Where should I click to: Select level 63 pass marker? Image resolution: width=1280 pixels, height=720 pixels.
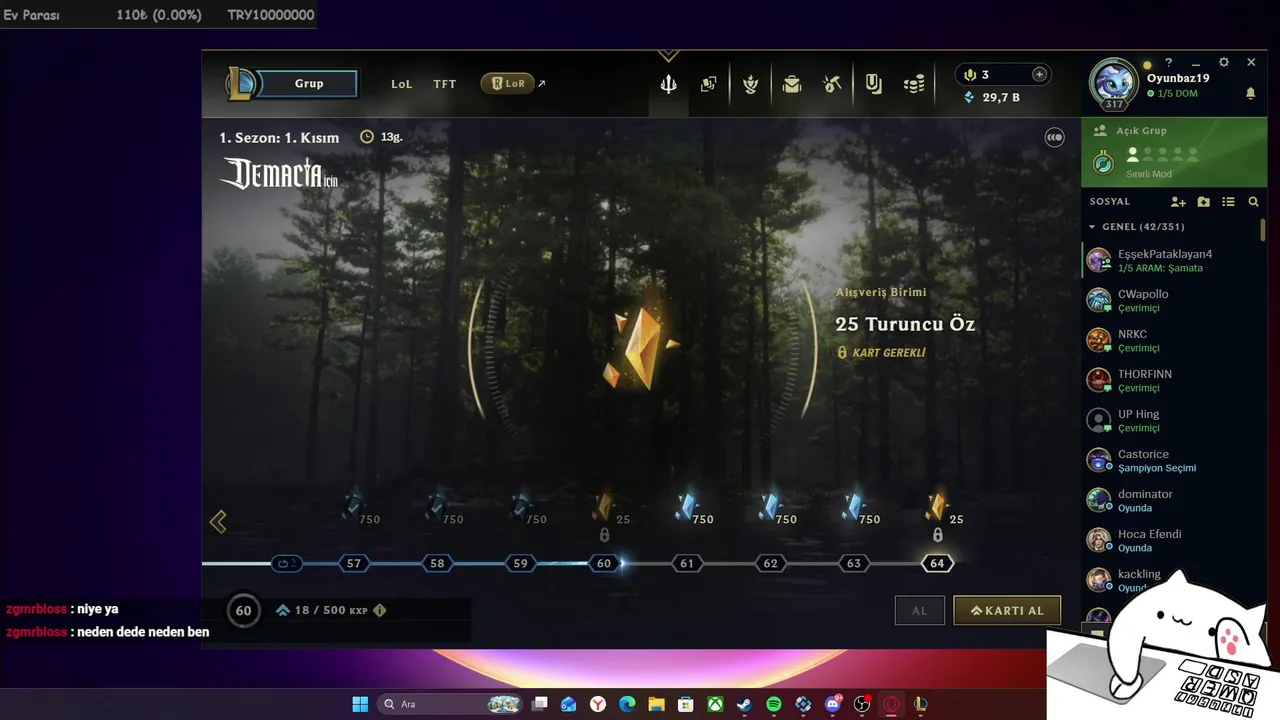point(853,563)
